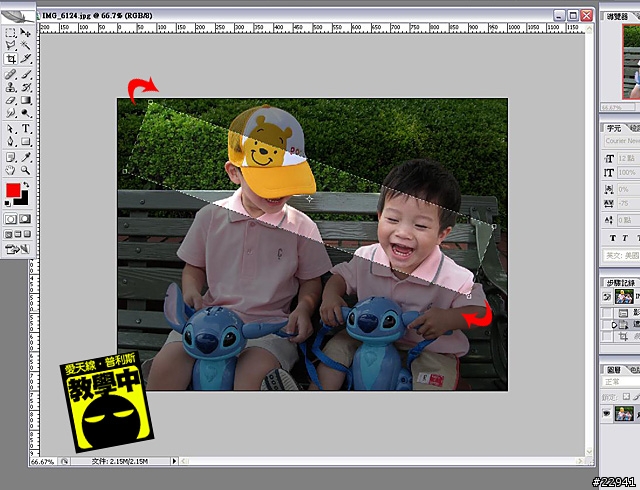Jump to ImageReady button in toolbox
The image size is (640, 490).
pyautogui.click(x=18, y=248)
